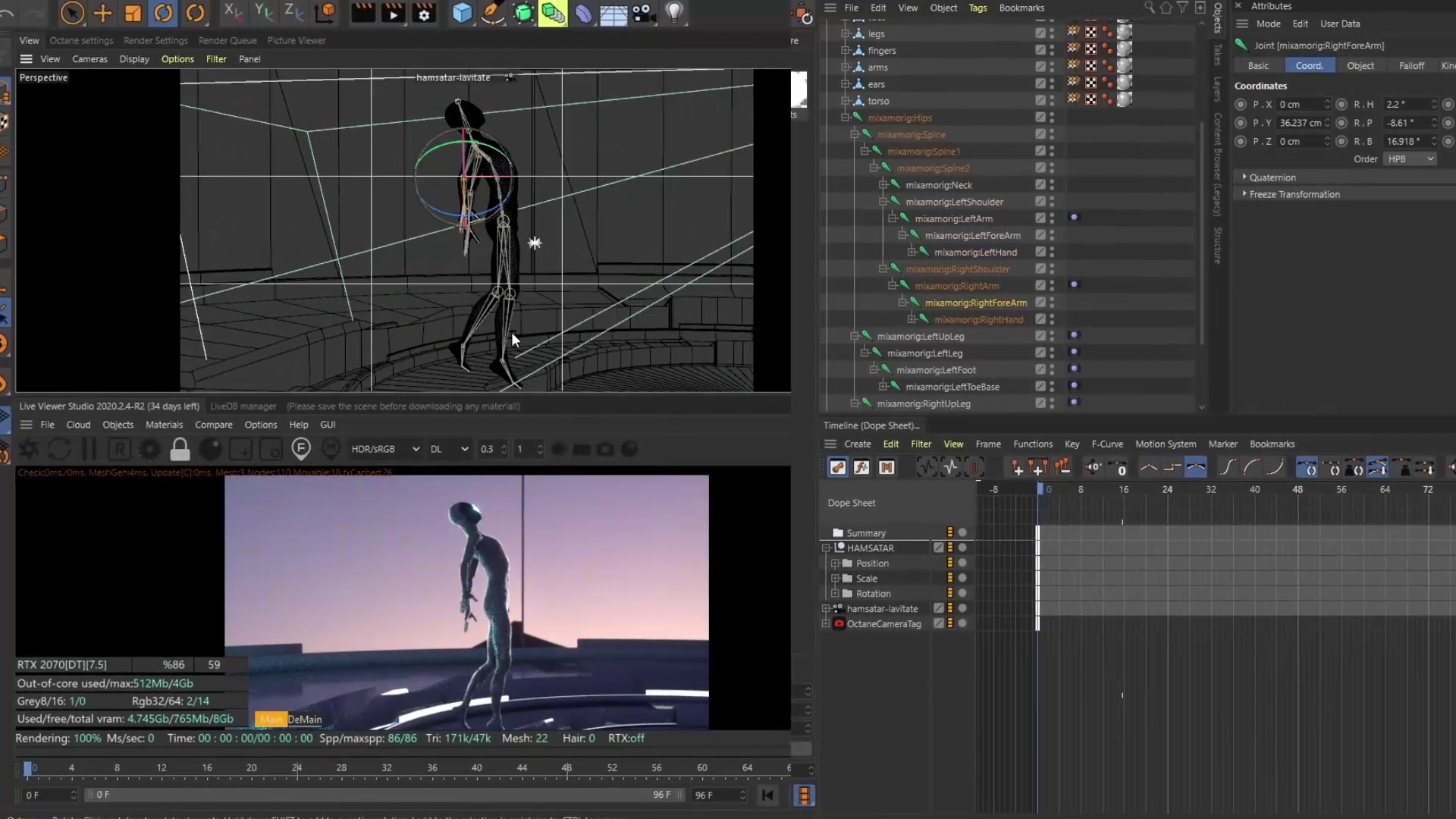This screenshot has width=1456, height=819.
Task: Open the Materials menu in Live Viewer
Action: tap(164, 425)
